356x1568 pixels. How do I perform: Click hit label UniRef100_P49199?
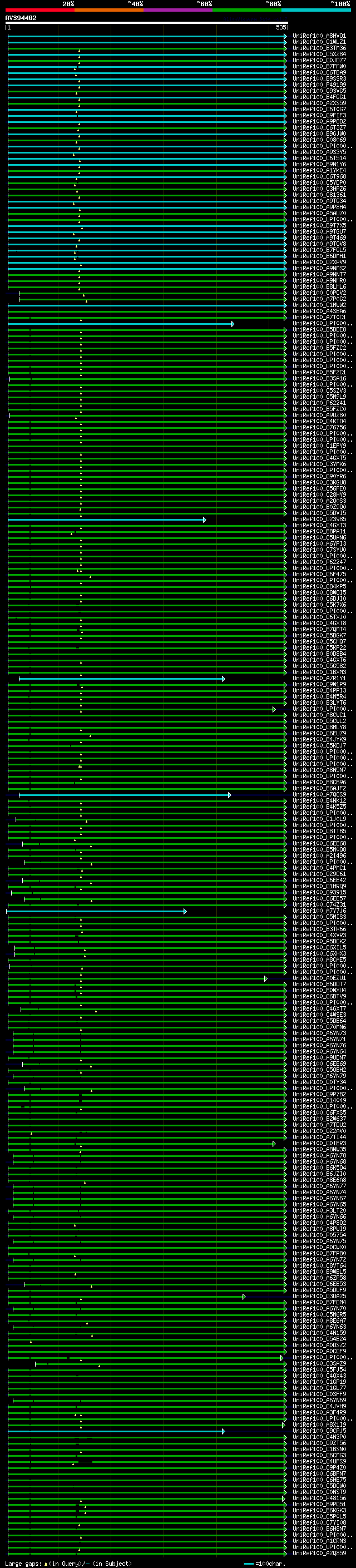tap(319, 85)
